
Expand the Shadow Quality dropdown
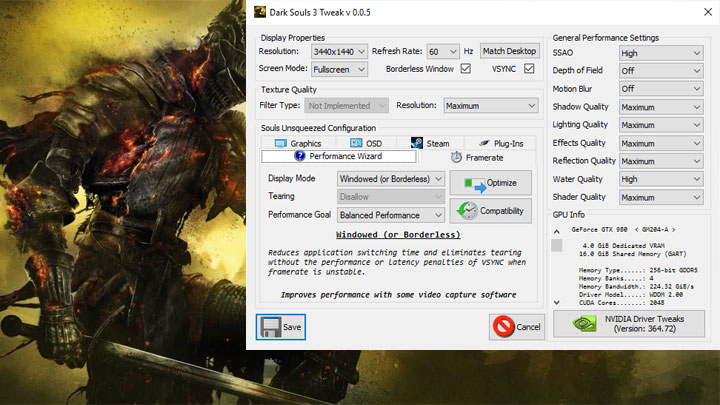(660, 107)
